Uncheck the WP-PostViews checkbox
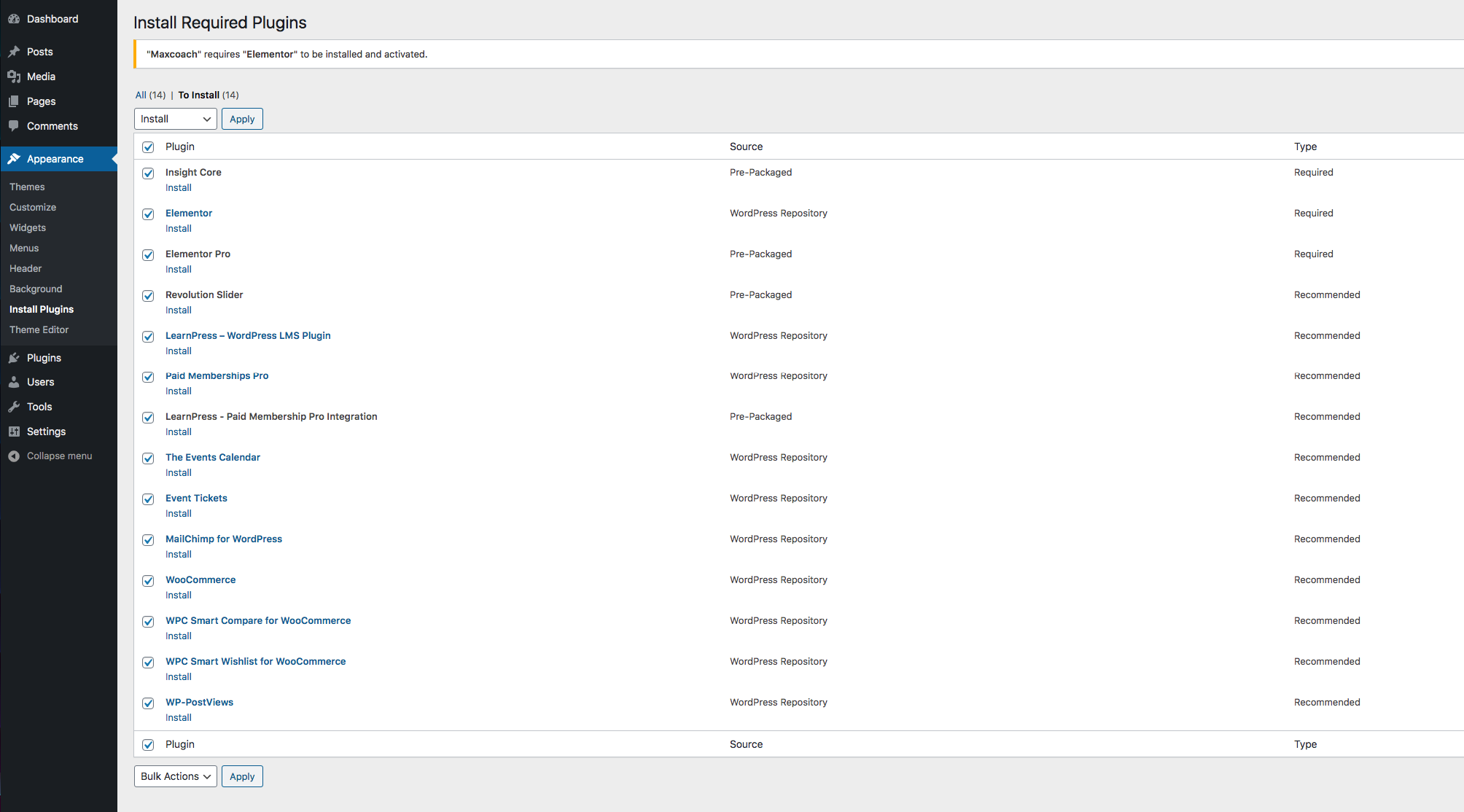1464x812 pixels. click(x=148, y=703)
